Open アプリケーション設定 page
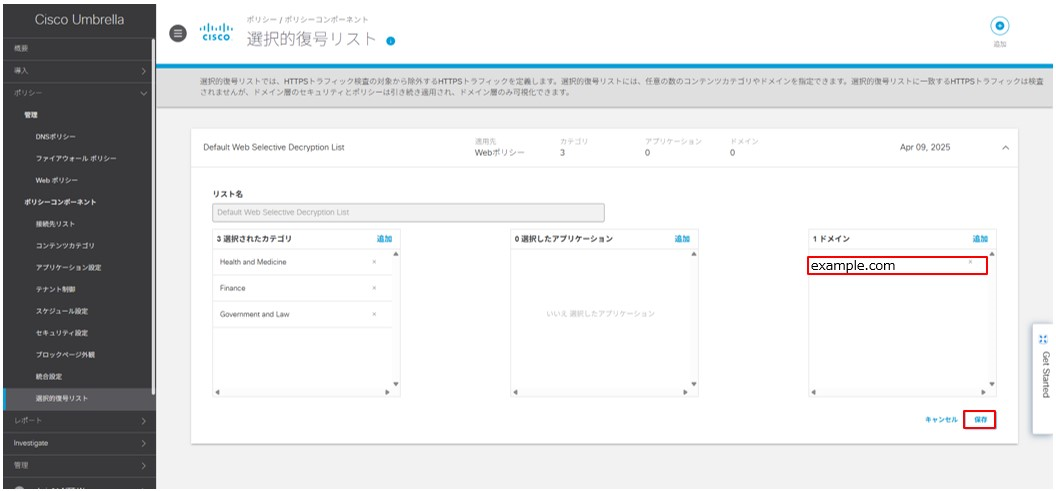This screenshot has height=491, width=1056. click(69, 267)
